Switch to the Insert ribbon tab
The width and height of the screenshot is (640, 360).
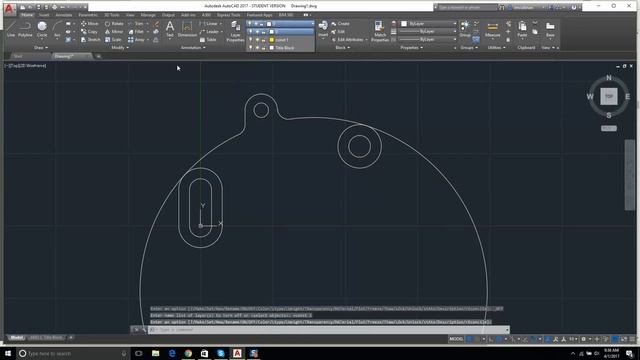pyautogui.click(x=44, y=15)
